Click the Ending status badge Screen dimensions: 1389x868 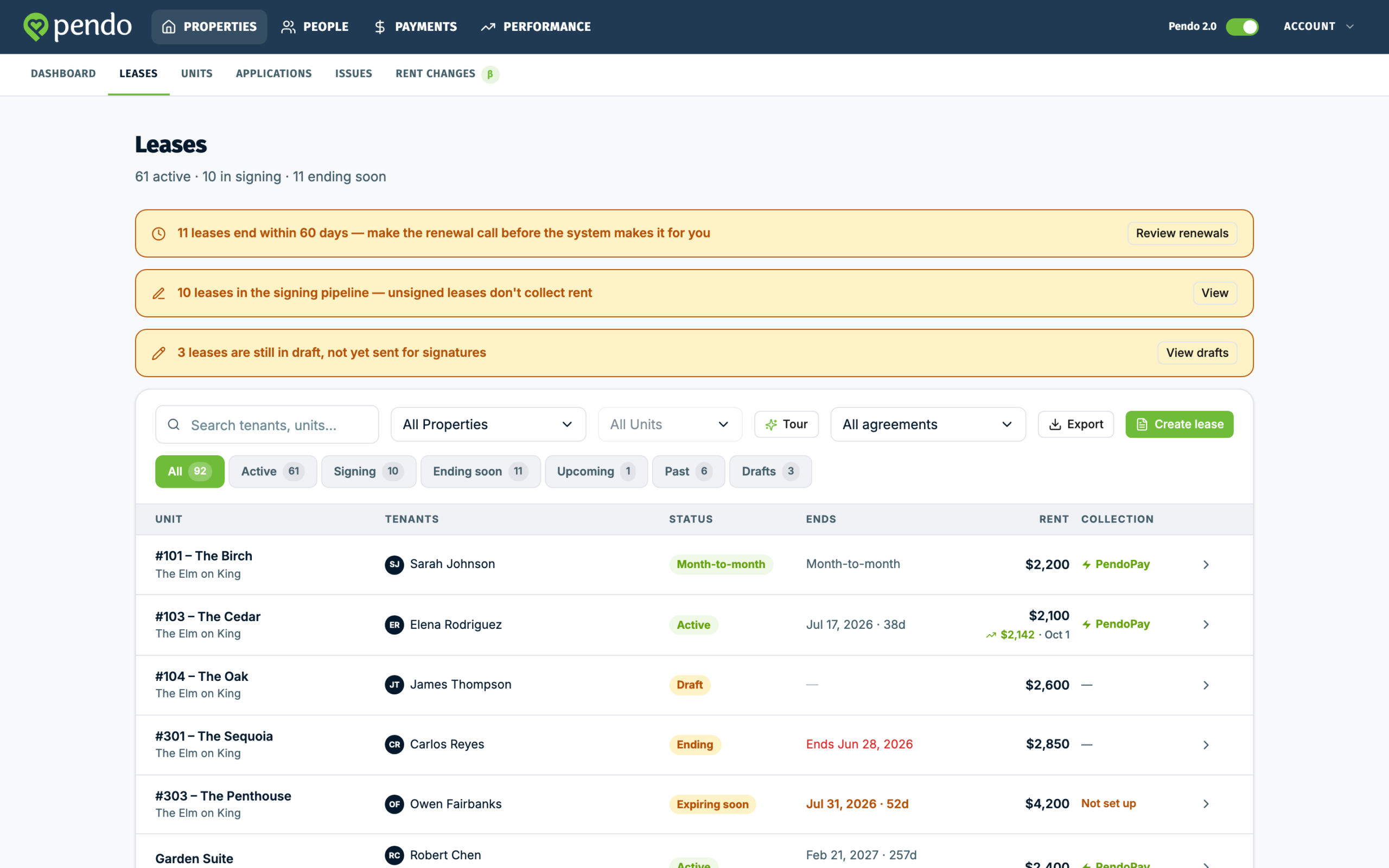coord(694,744)
